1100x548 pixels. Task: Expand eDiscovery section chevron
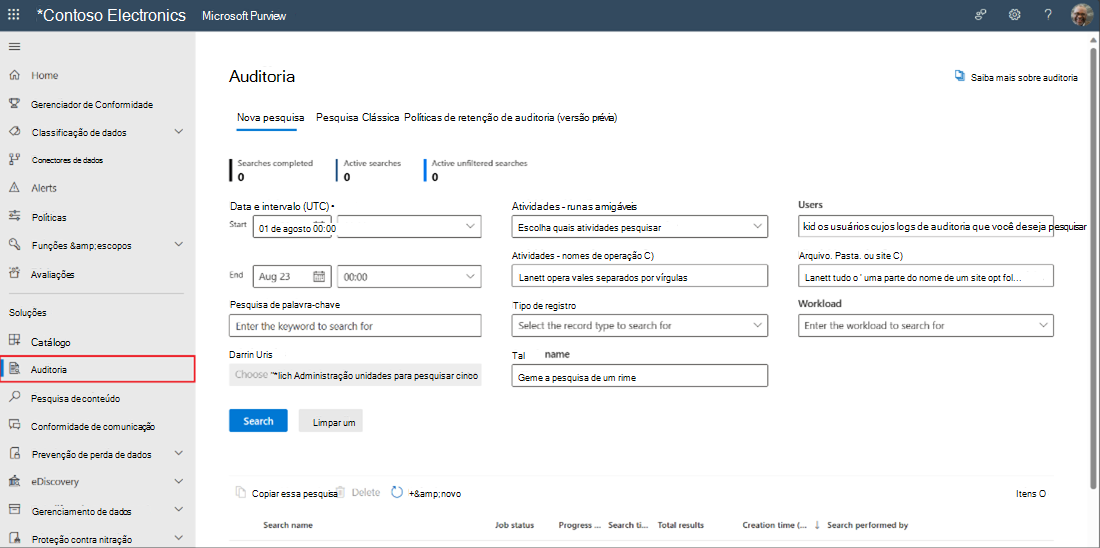pyautogui.click(x=178, y=482)
